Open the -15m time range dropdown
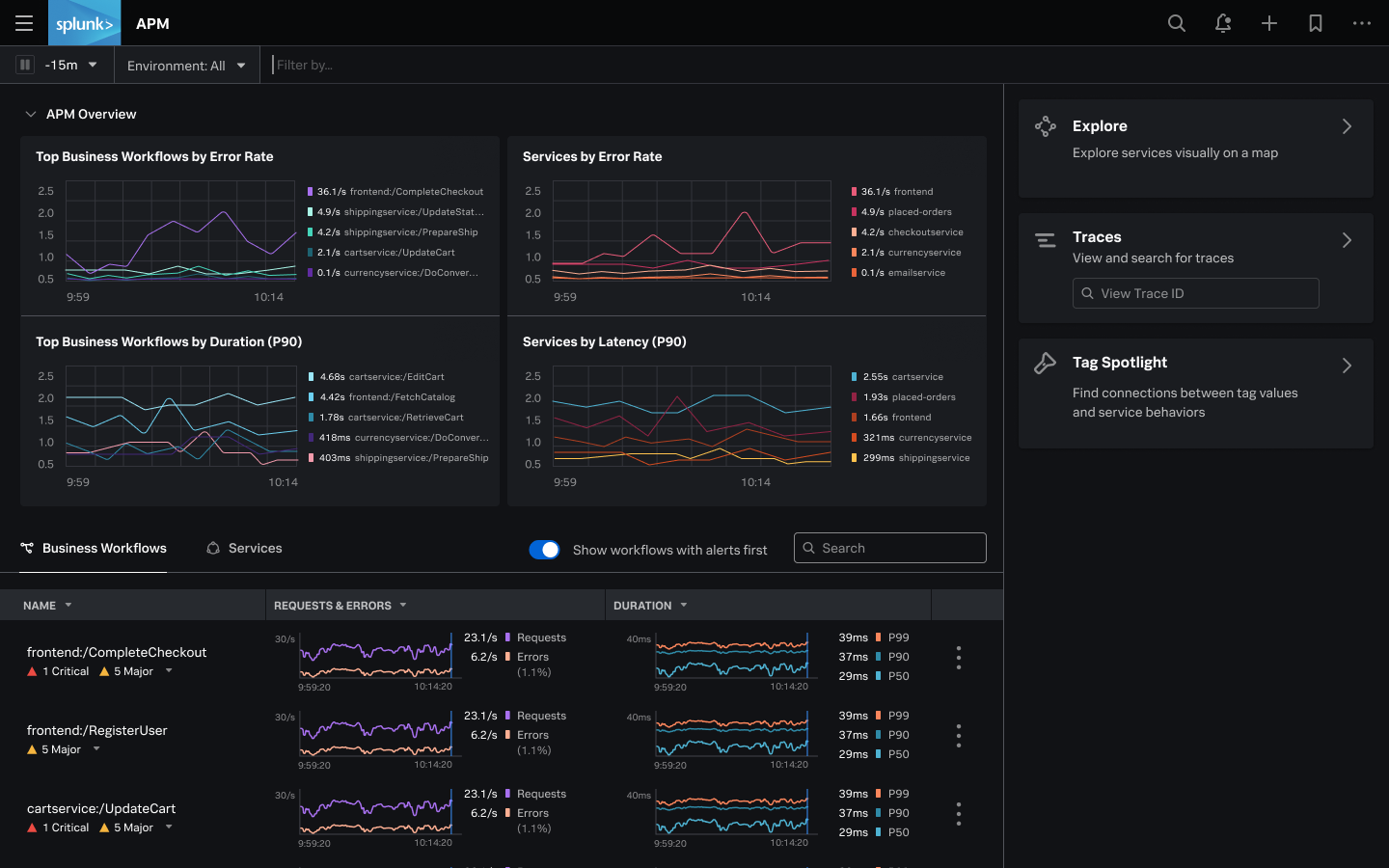The image size is (1389, 868). point(70,65)
